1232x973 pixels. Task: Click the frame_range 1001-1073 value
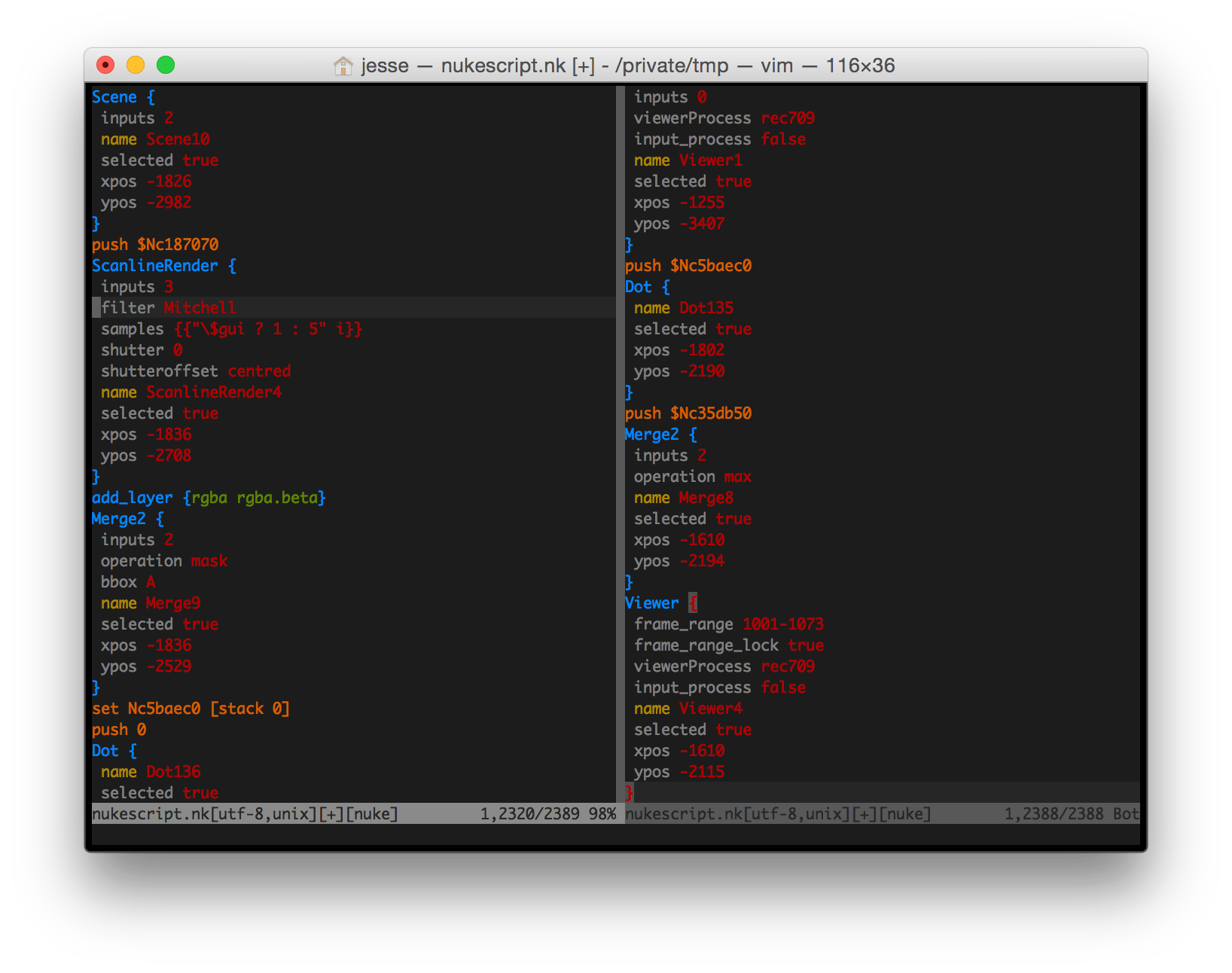coord(782,624)
